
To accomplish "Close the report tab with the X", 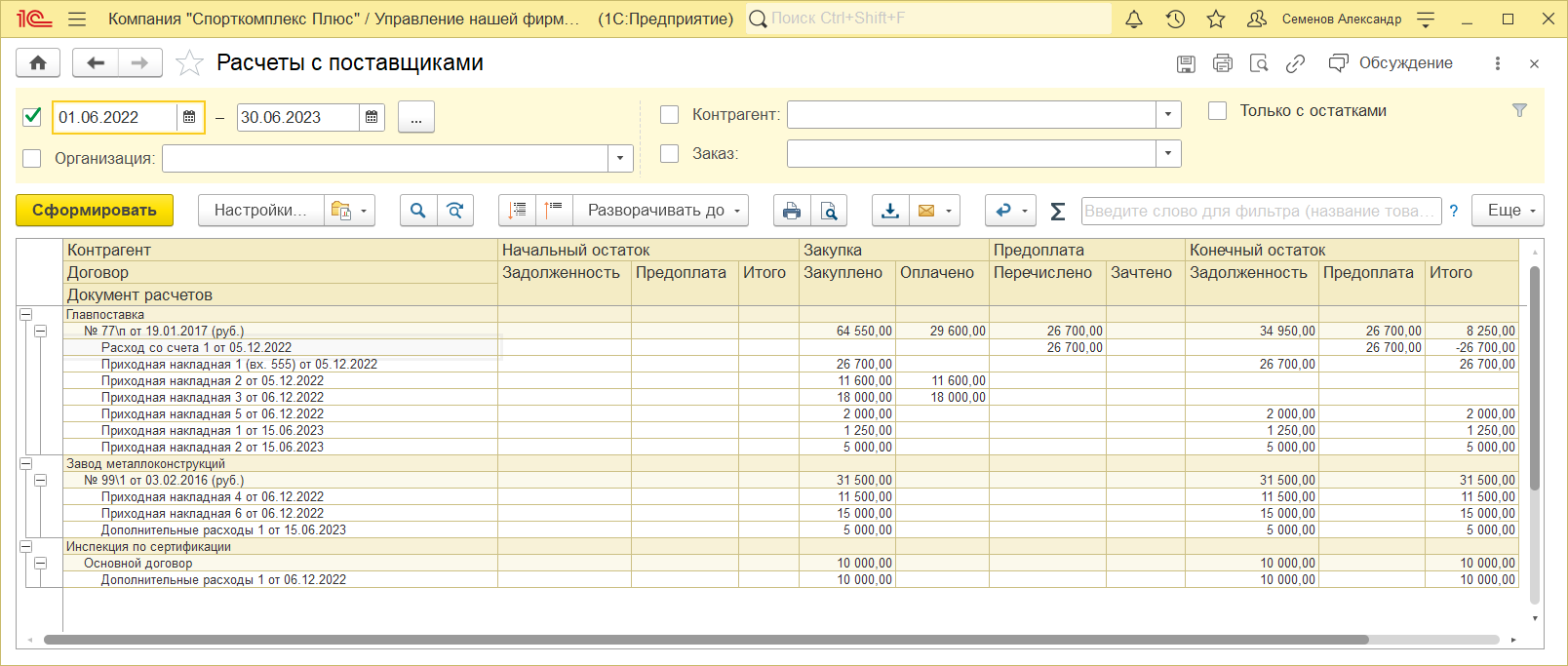I will (1534, 63).
